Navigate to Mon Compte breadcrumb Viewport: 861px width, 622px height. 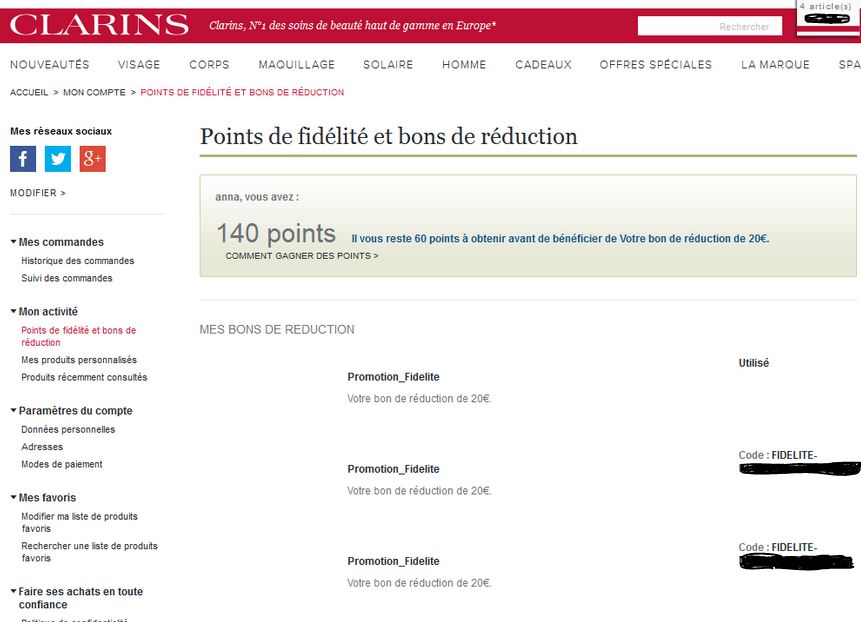[x=94, y=92]
